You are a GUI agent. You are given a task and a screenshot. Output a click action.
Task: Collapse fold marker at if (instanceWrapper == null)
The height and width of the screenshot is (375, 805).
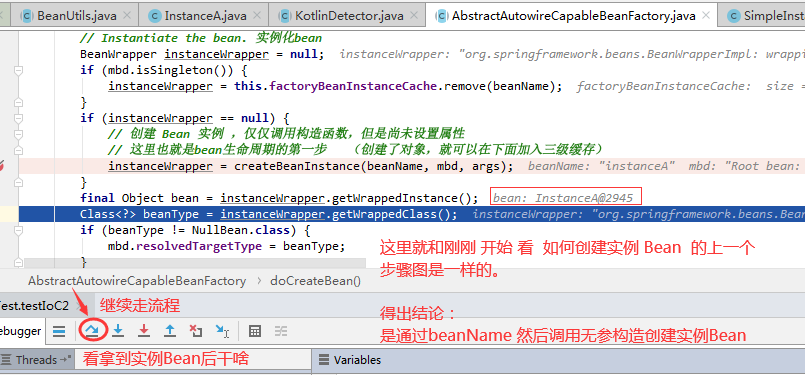18,118
